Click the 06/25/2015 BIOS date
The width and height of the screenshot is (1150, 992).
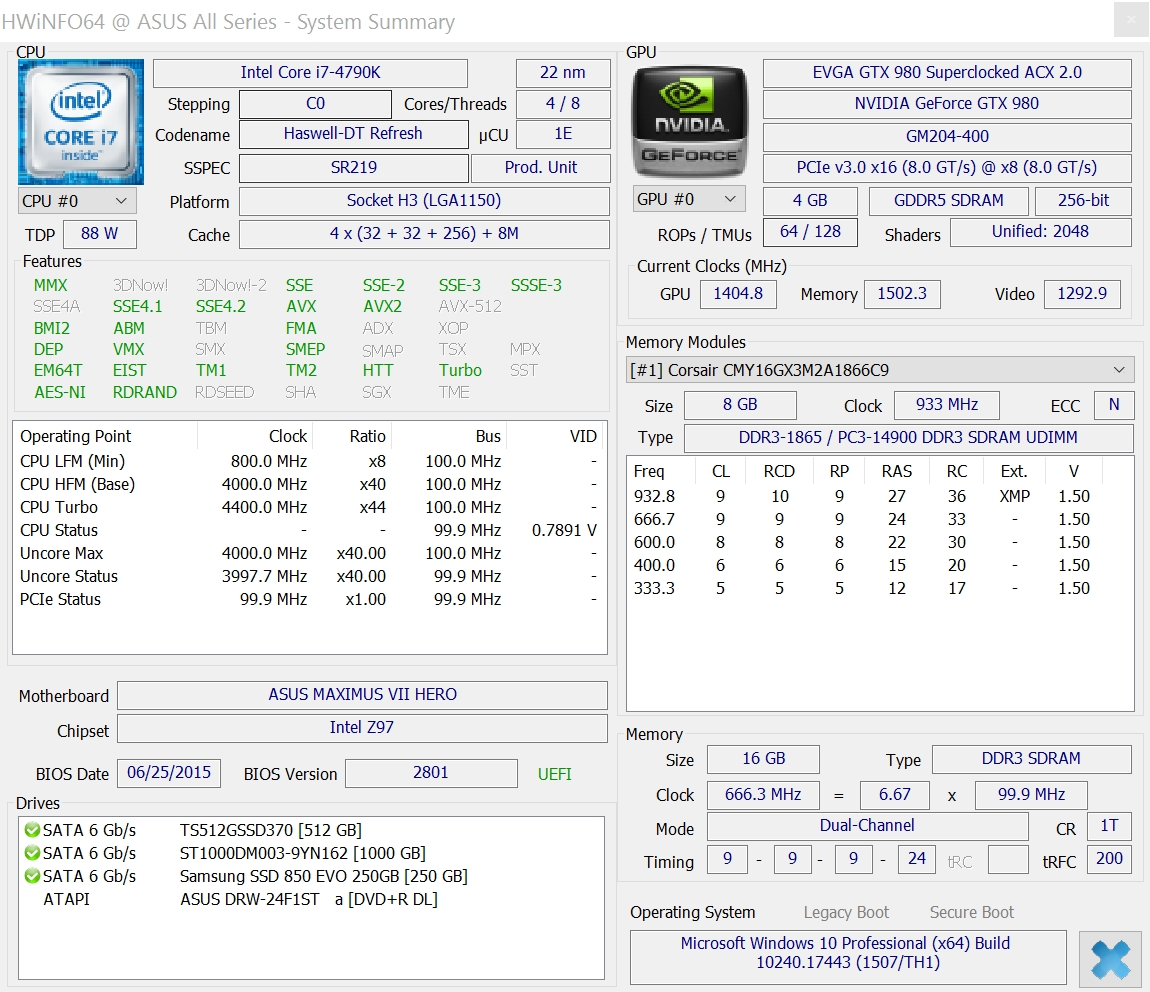click(x=169, y=773)
